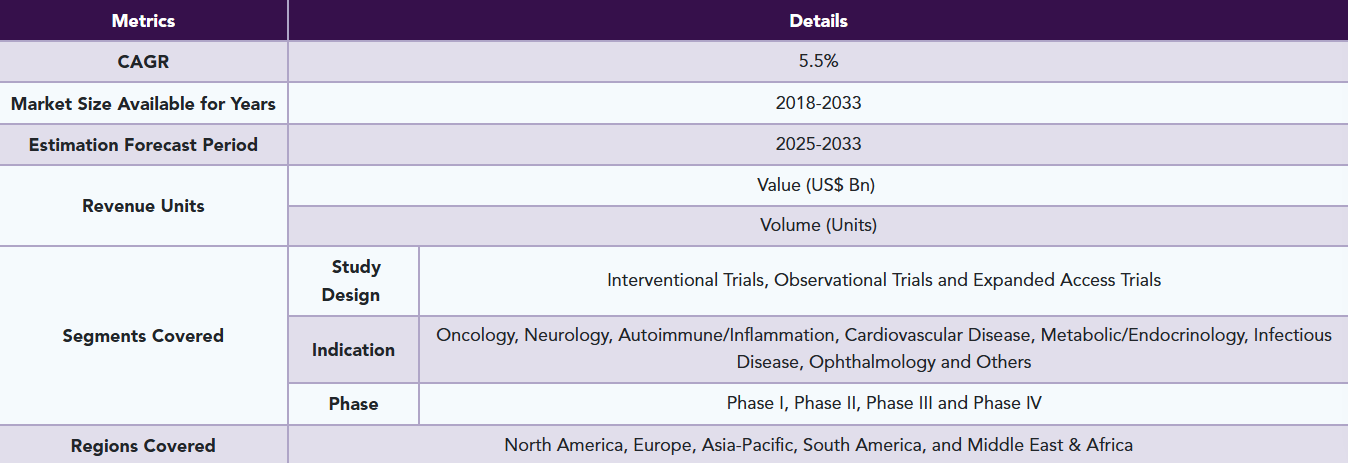Click the 'Indication' sub-label
The width and height of the screenshot is (1348, 463).
[353, 350]
